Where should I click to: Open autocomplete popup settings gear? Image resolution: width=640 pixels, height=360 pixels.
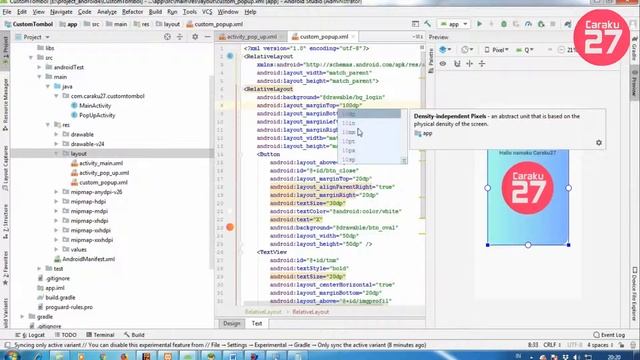point(599,142)
